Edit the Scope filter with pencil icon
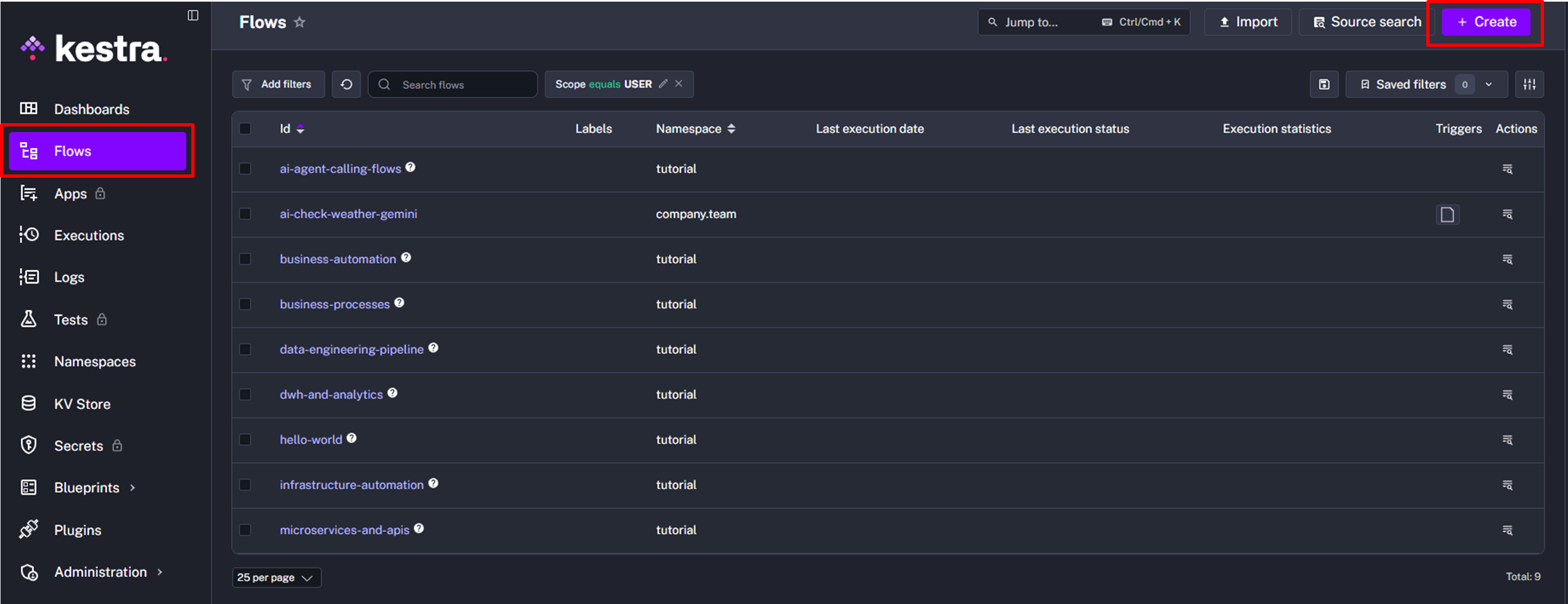Image resolution: width=1568 pixels, height=604 pixels. click(x=663, y=84)
